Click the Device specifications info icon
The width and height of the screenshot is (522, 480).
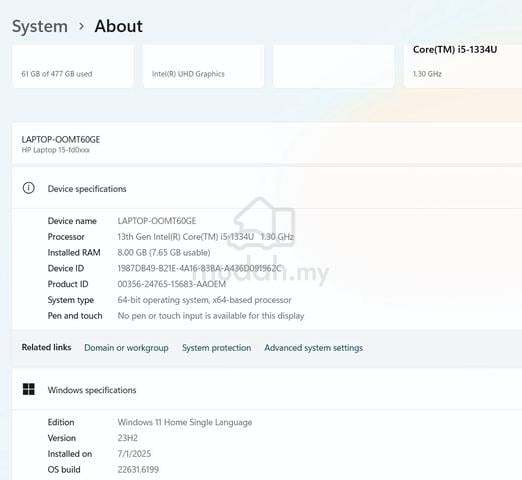[x=28, y=188]
